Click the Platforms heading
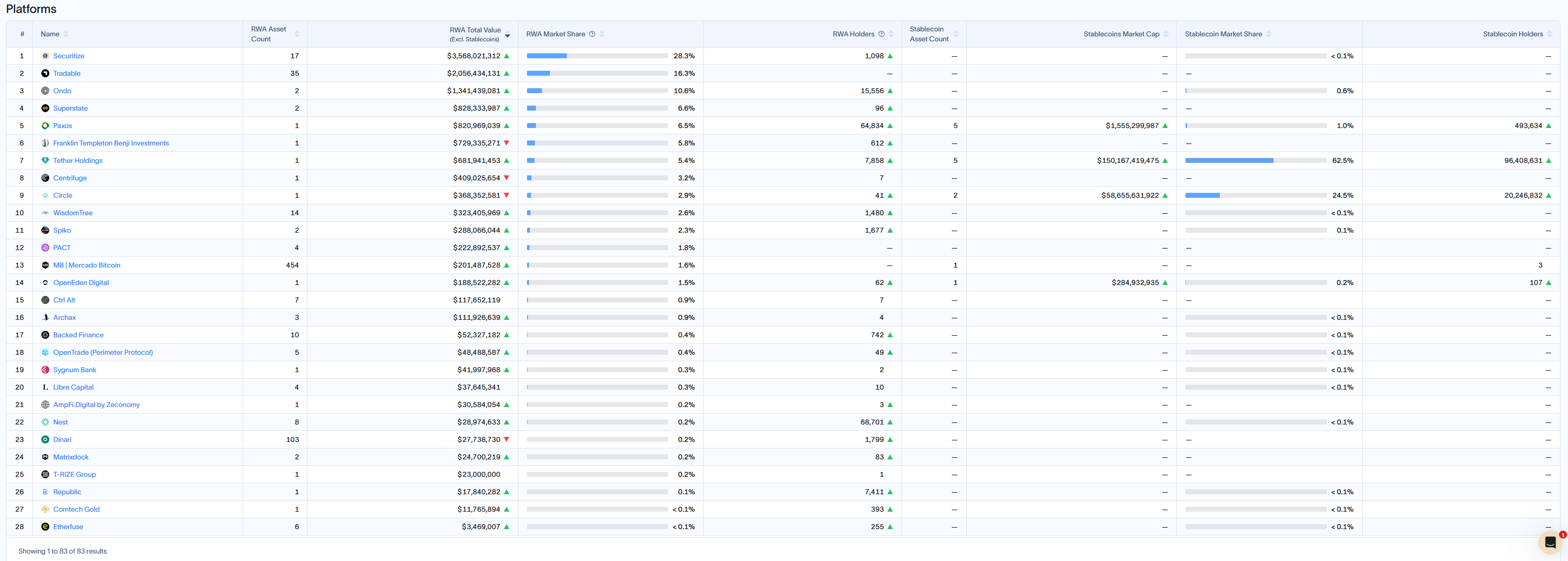Viewport: 1568px width, 561px height. (x=31, y=9)
